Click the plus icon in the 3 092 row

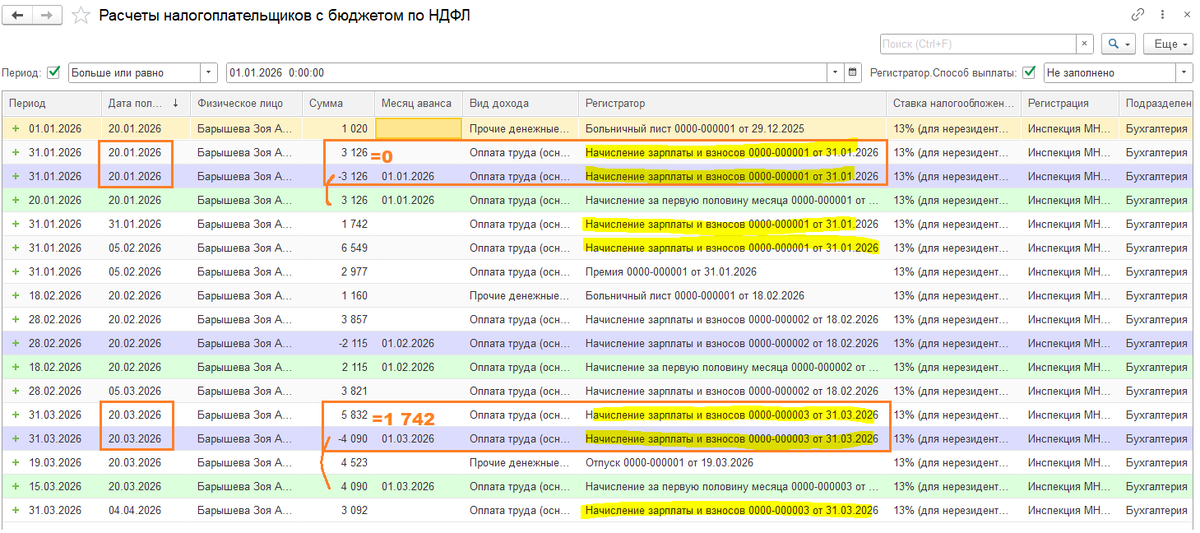click(x=15, y=511)
